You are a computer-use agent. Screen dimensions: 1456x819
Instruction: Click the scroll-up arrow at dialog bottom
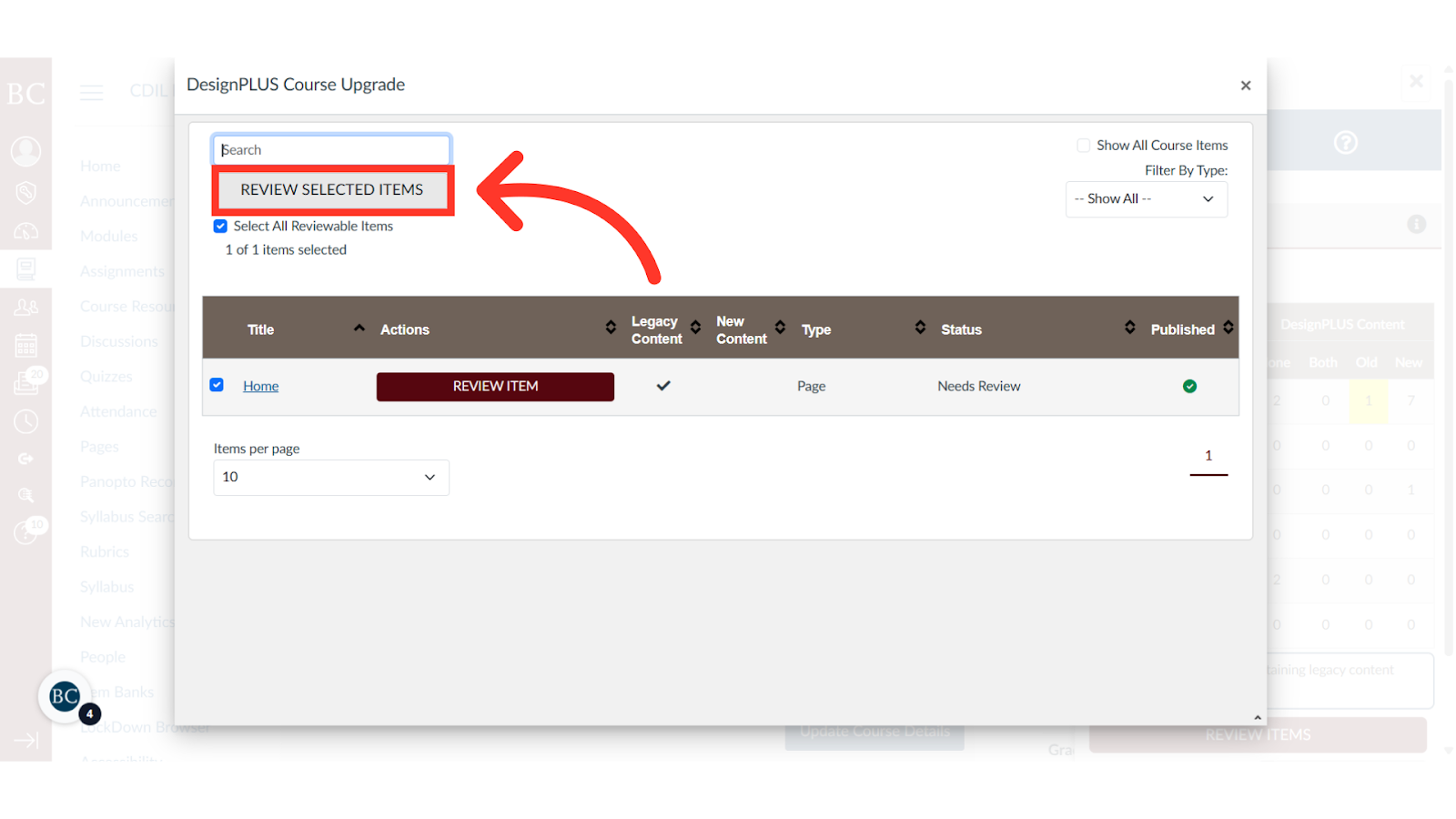tap(1258, 718)
